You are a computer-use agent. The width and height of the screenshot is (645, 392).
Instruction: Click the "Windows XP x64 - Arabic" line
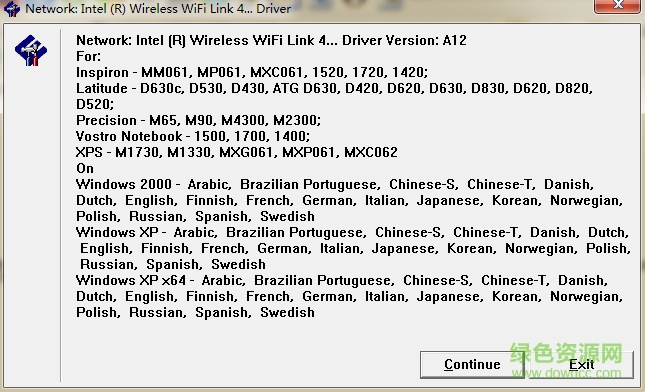point(342,281)
